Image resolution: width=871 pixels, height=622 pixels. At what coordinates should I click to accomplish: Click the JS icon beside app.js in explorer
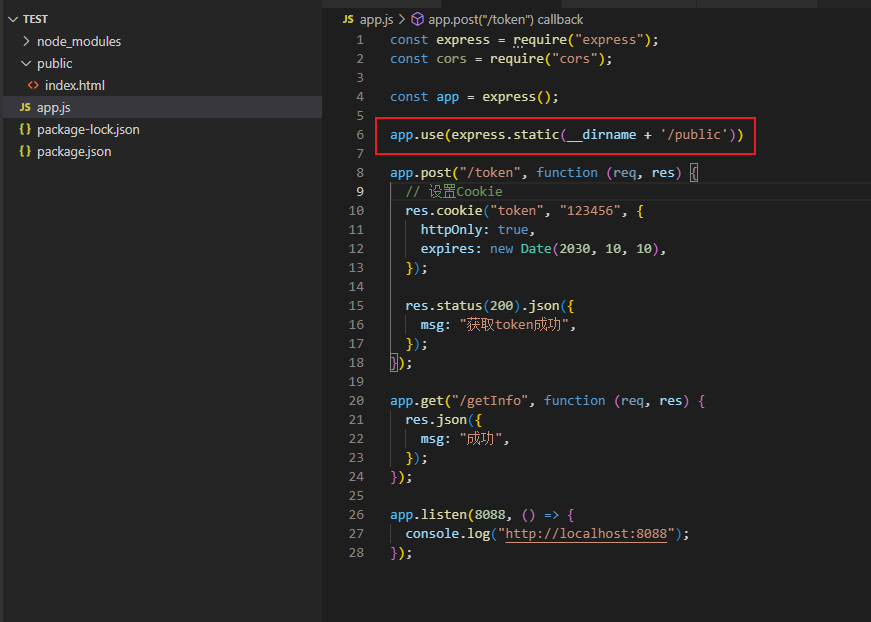point(25,107)
